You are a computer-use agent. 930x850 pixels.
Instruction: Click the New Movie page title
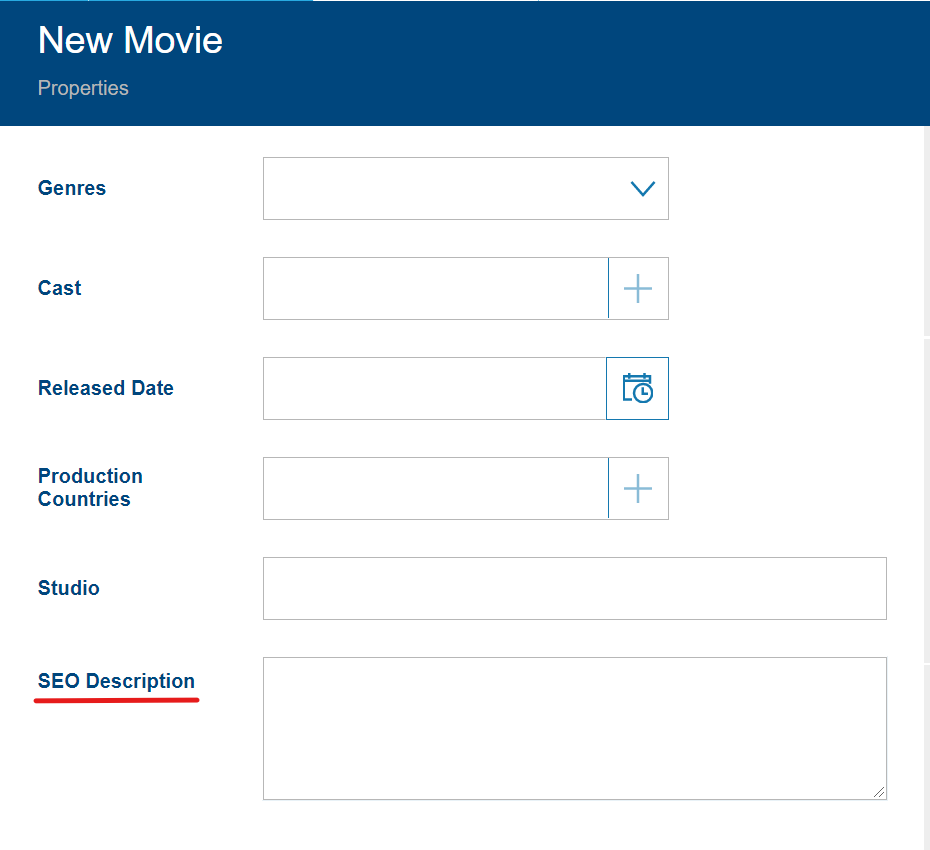pos(130,41)
